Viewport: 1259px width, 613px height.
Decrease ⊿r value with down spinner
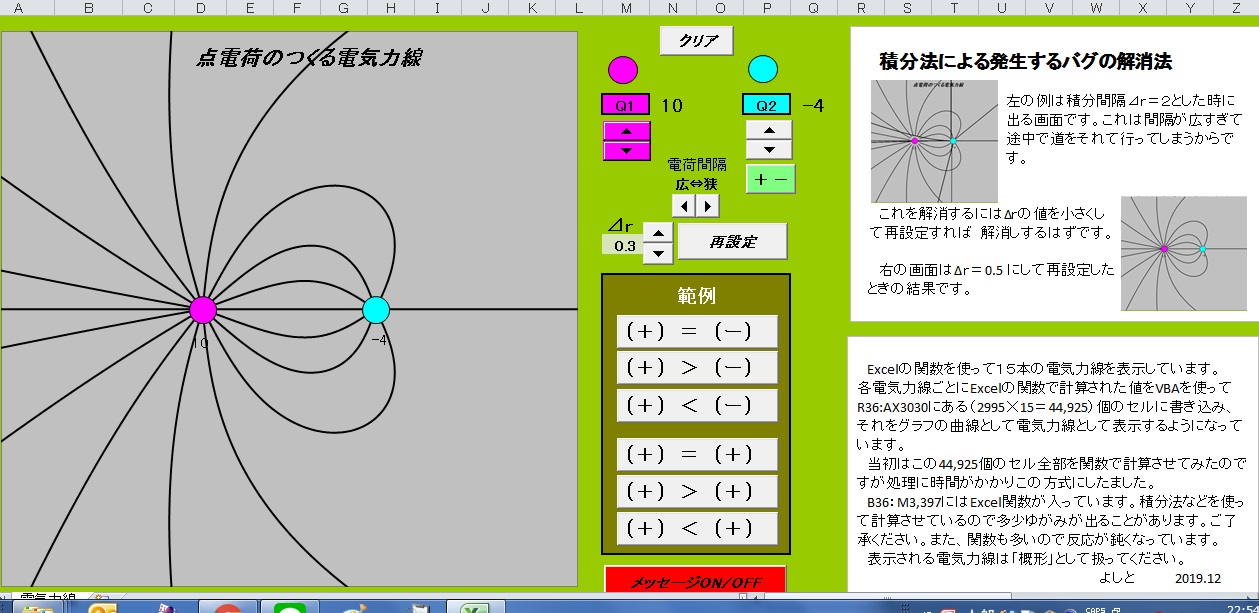[x=657, y=253]
